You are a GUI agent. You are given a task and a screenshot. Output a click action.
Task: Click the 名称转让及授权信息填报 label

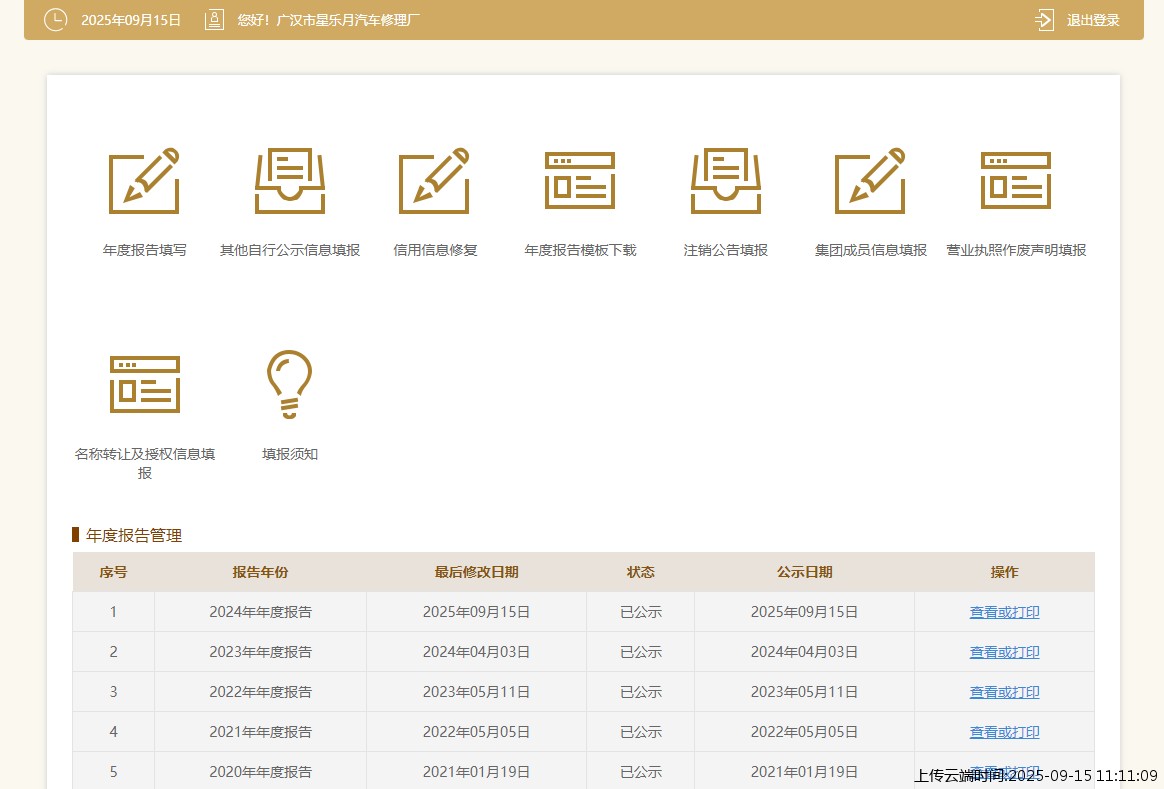(x=145, y=463)
